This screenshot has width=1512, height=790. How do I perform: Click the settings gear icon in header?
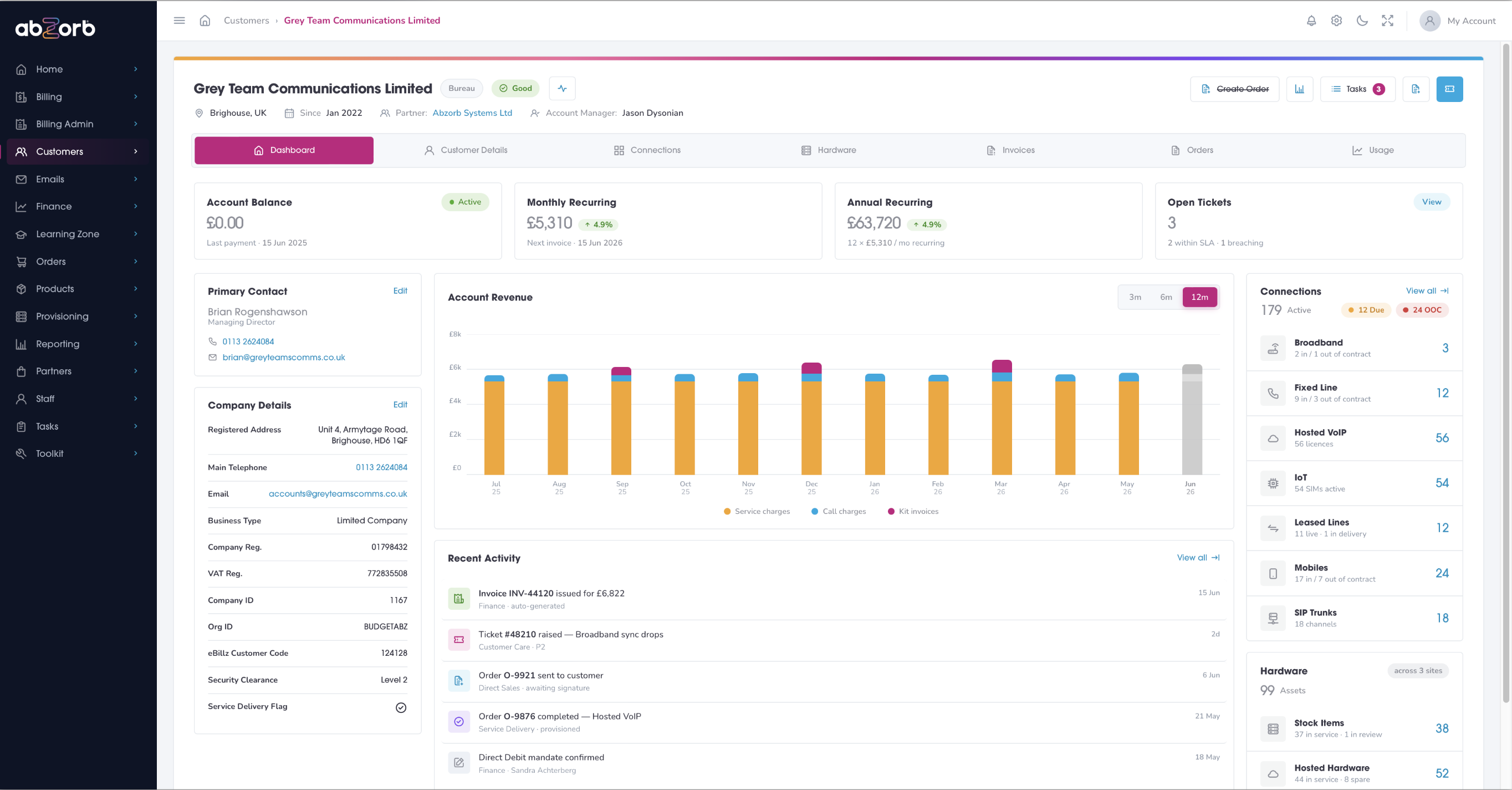pyautogui.click(x=1336, y=21)
